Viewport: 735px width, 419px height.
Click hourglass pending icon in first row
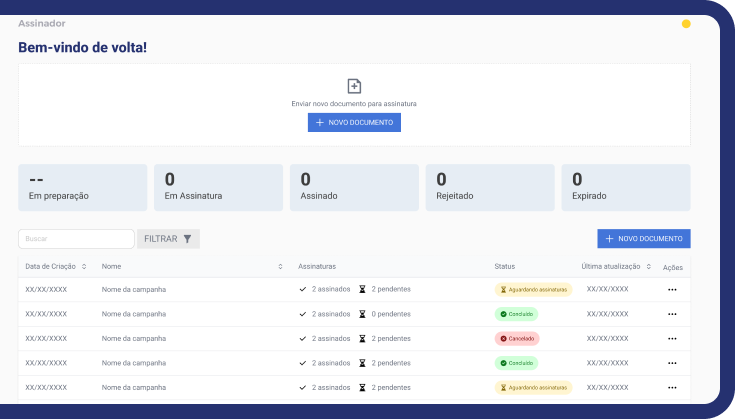pyautogui.click(x=363, y=290)
